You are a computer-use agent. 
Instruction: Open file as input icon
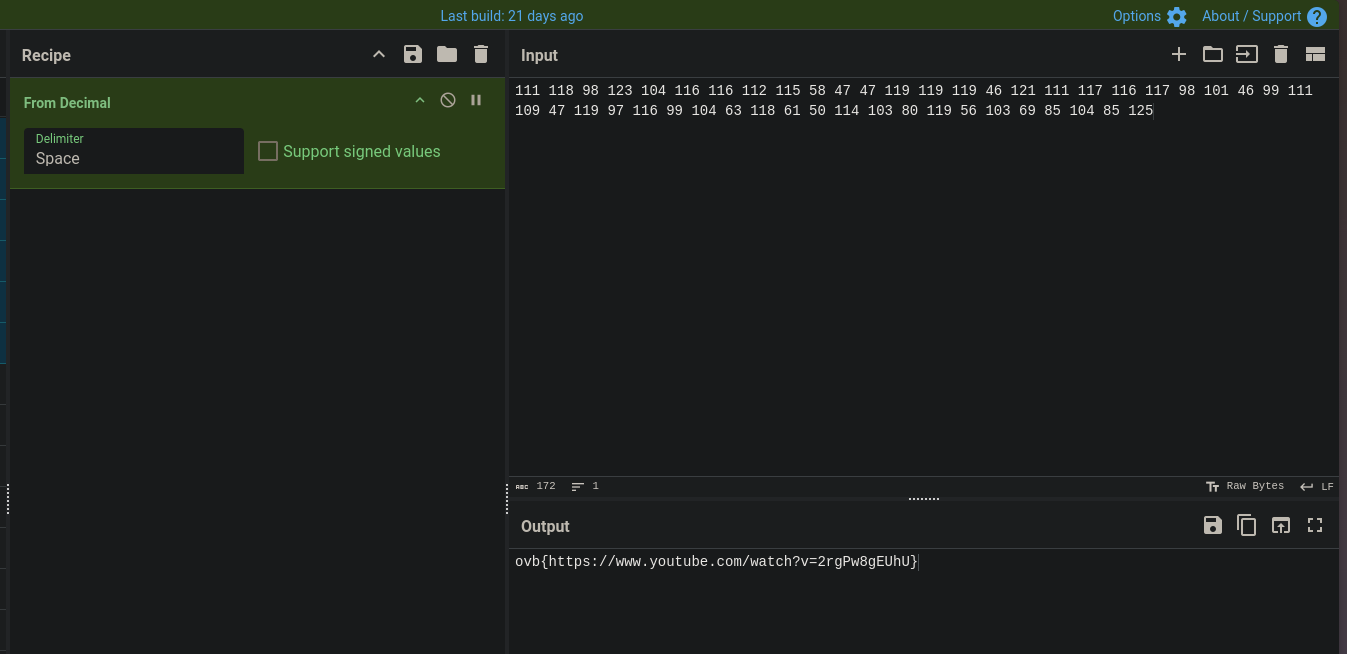1247,55
